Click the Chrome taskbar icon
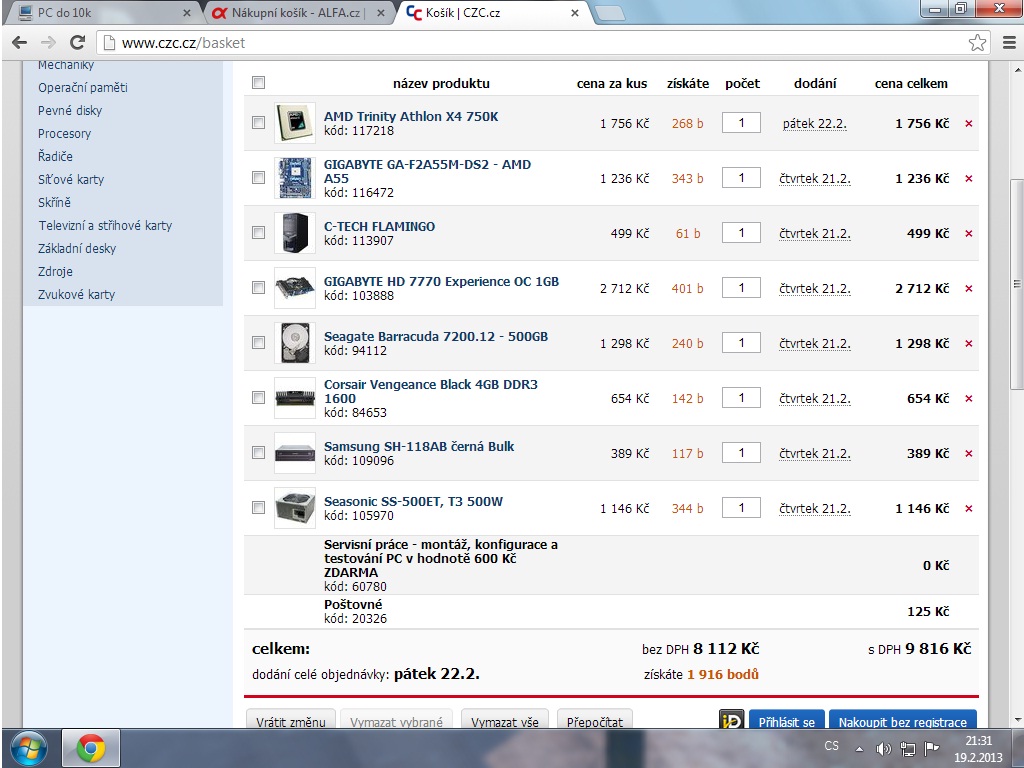The image size is (1024, 768). coord(91,748)
